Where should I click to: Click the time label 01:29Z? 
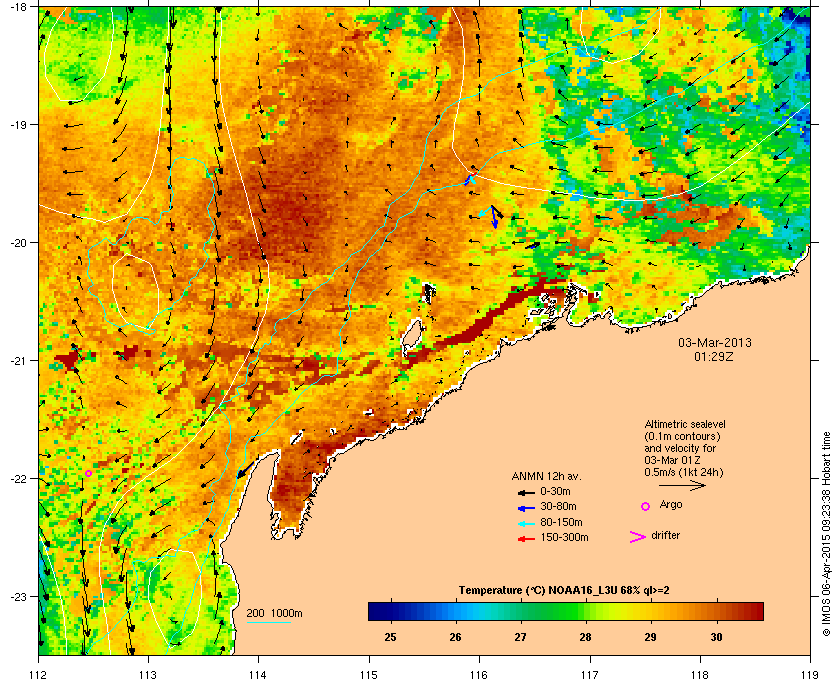714,356
